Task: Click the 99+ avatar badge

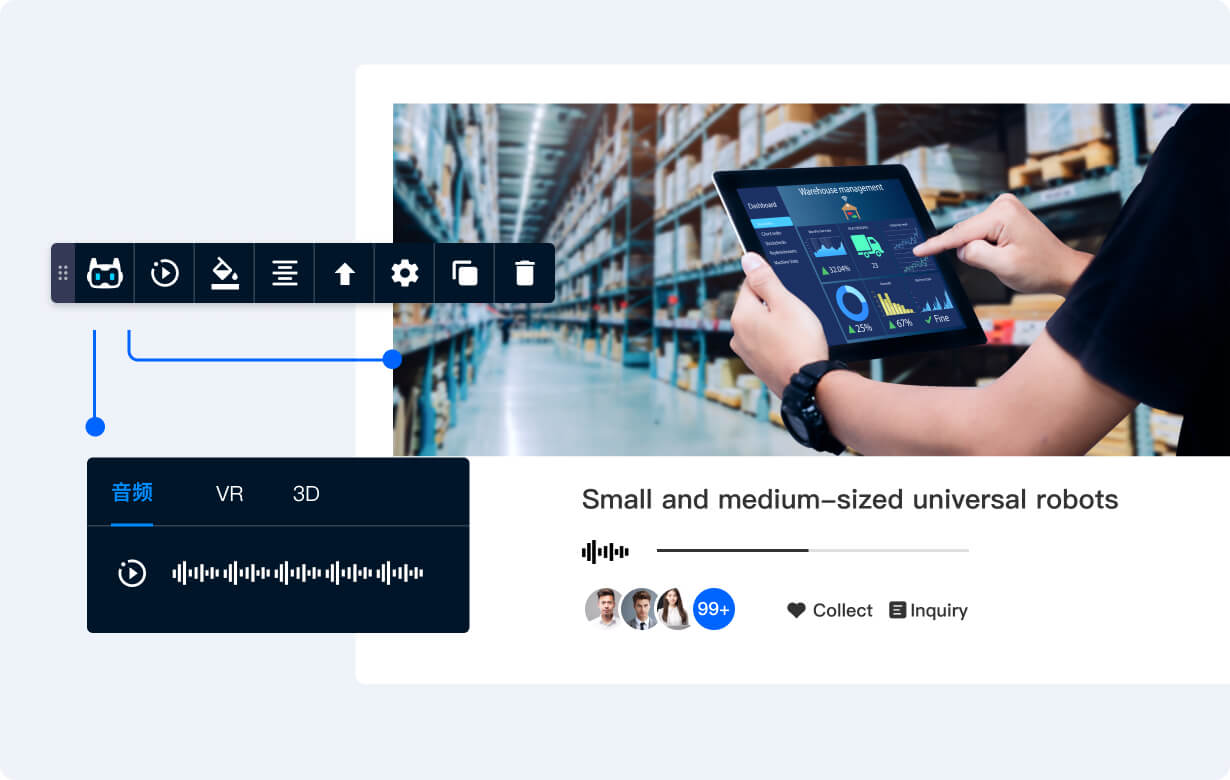Action: click(x=714, y=609)
